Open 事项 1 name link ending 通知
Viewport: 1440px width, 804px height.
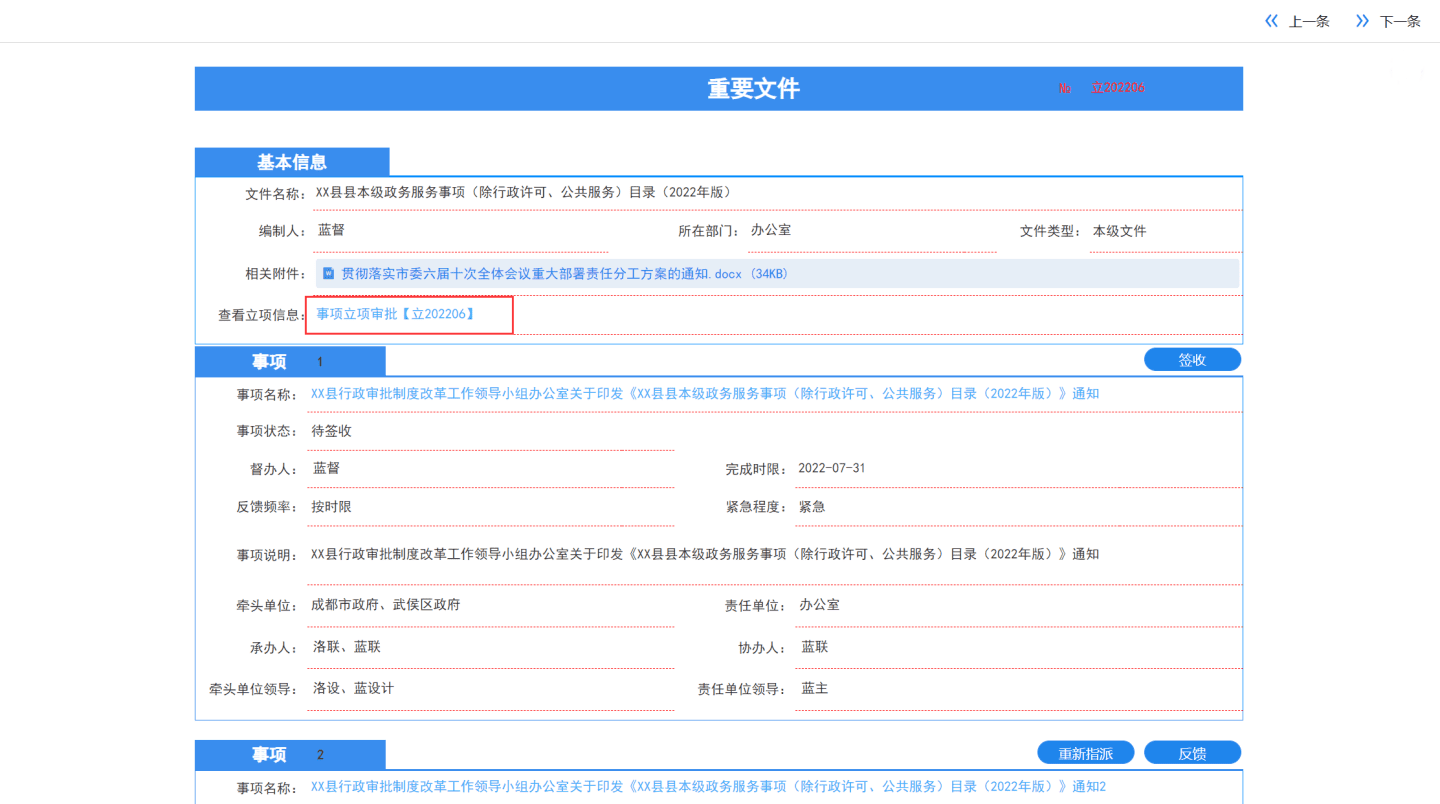pyautogui.click(x=705, y=394)
